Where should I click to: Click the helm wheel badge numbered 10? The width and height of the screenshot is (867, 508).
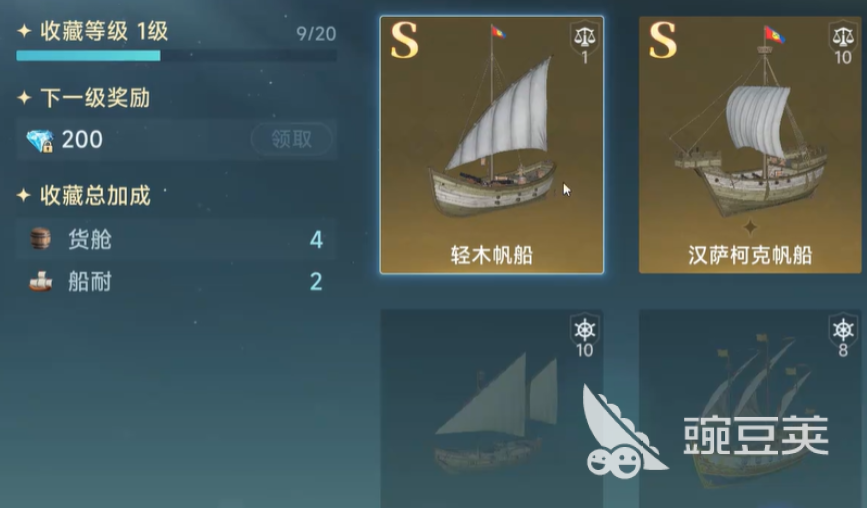584,336
